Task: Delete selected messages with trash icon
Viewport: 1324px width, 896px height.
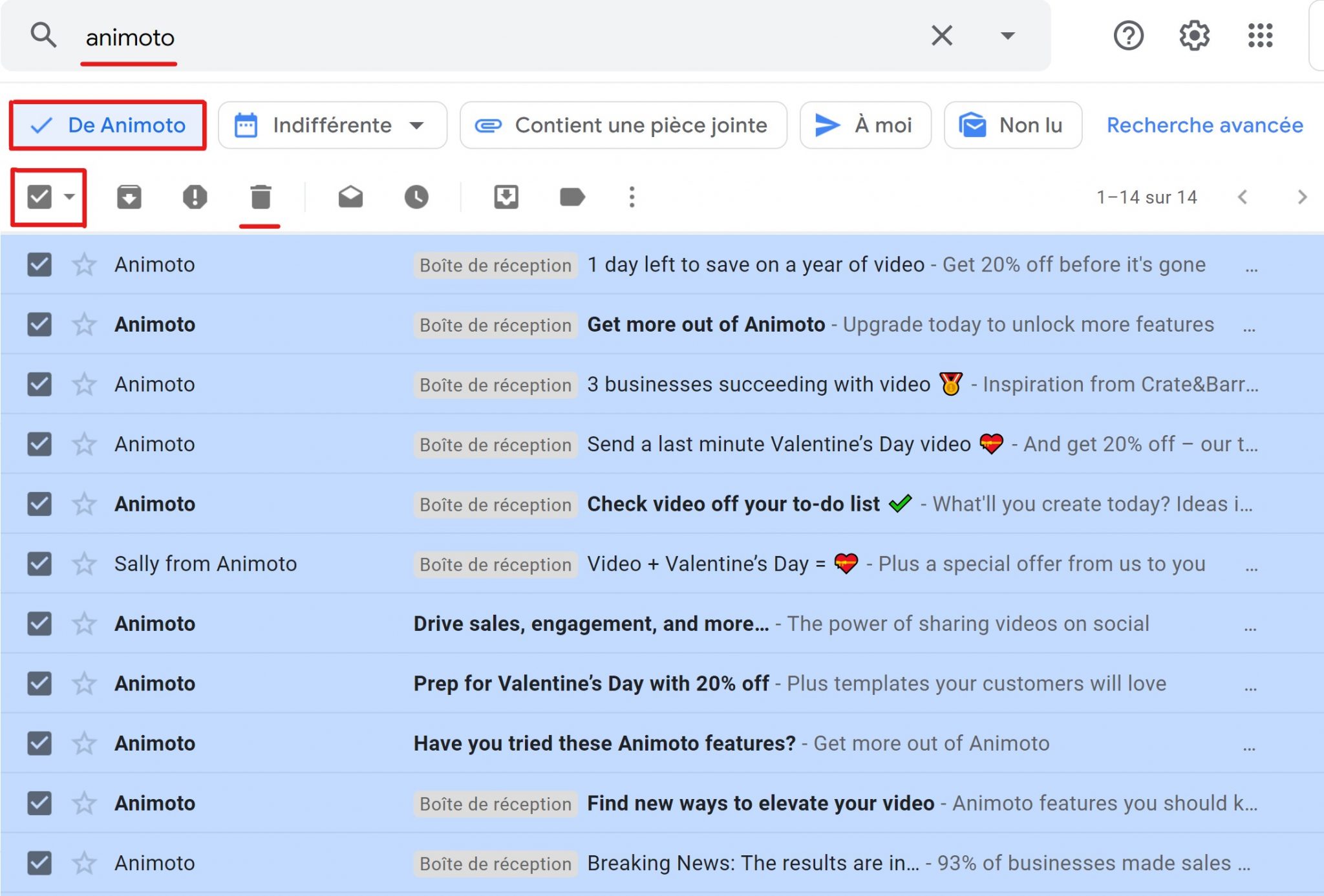Action: tap(261, 197)
